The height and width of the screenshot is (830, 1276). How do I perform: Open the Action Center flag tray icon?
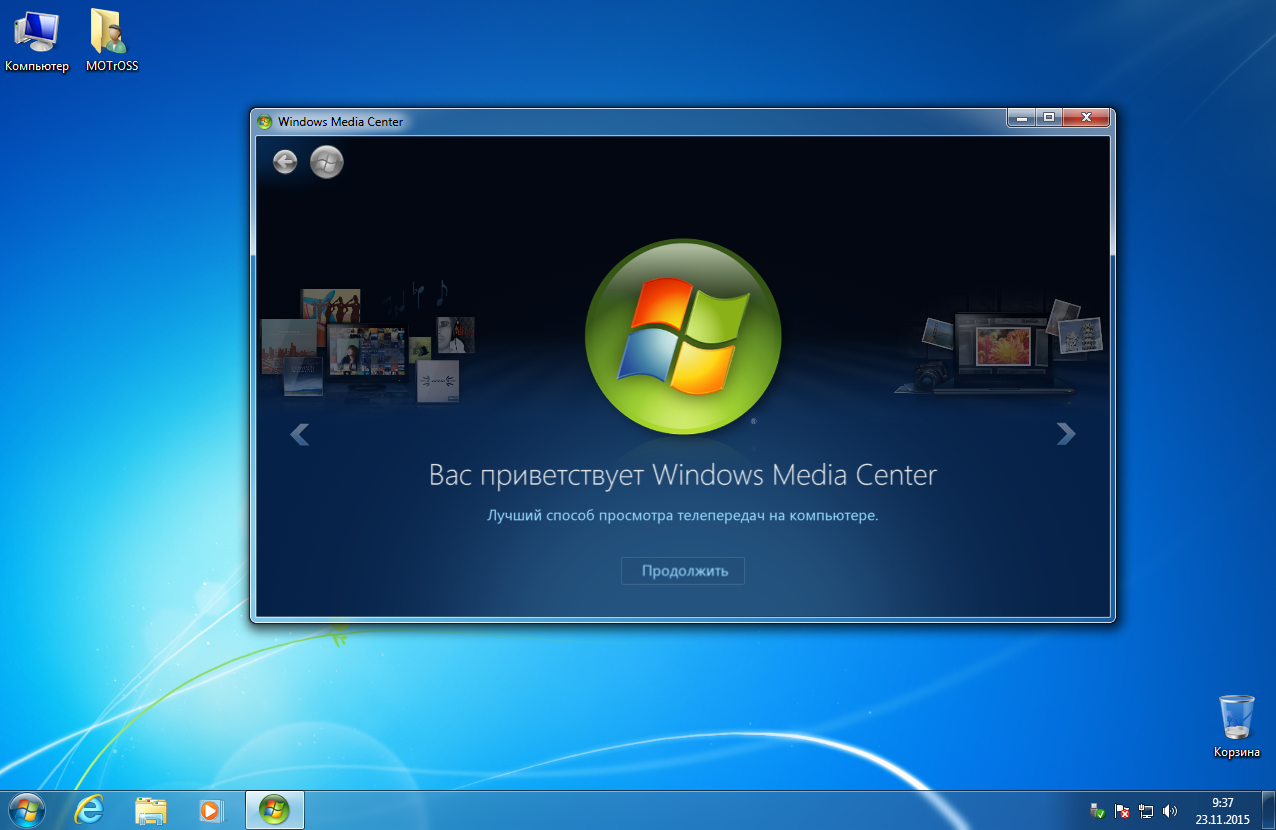[1122, 811]
